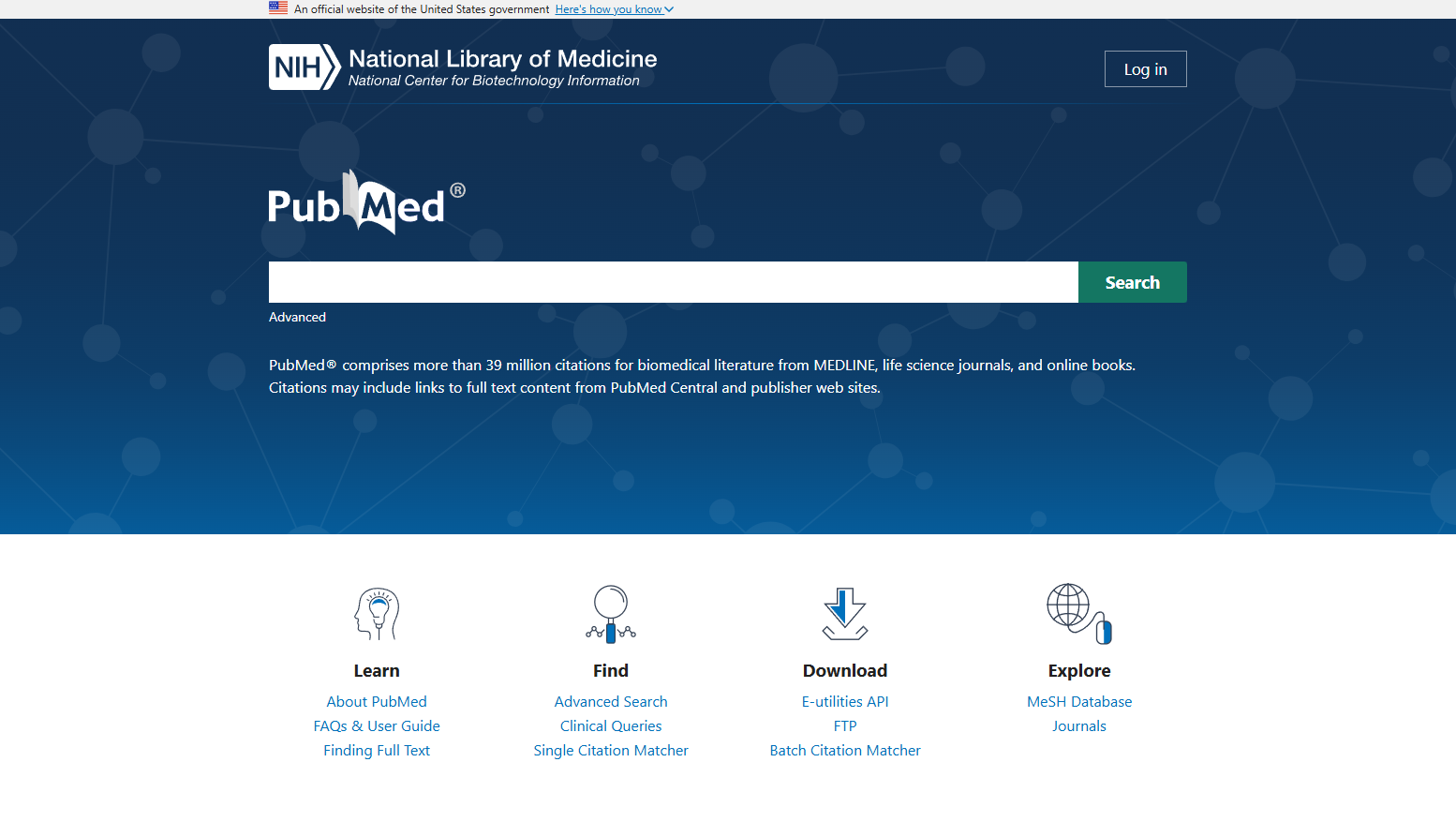Click the Download arrow icon

pyautogui.click(x=845, y=614)
